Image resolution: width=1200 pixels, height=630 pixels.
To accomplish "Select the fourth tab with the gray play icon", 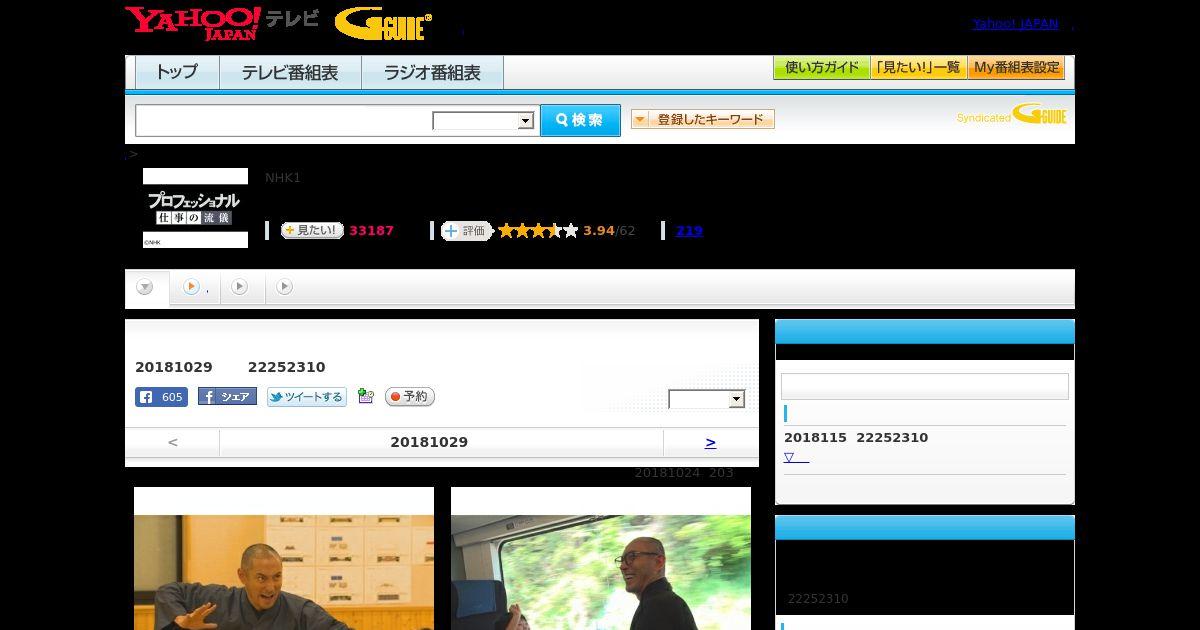I will coord(285,287).
